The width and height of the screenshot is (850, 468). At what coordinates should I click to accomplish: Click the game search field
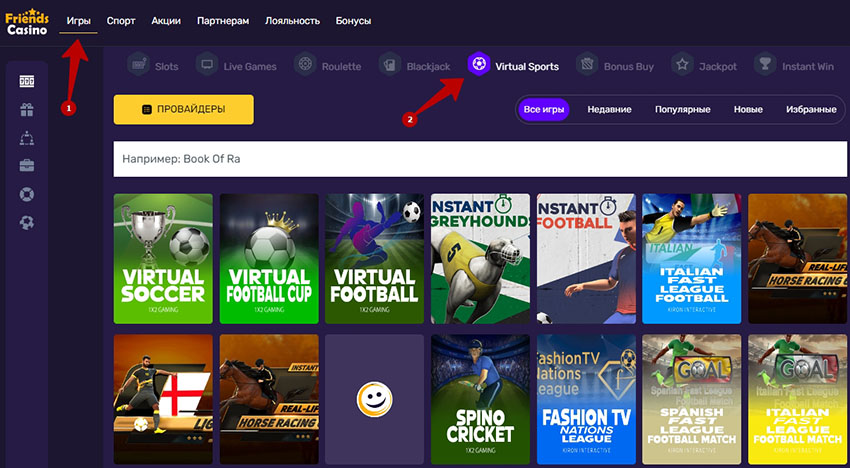[x=480, y=159]
